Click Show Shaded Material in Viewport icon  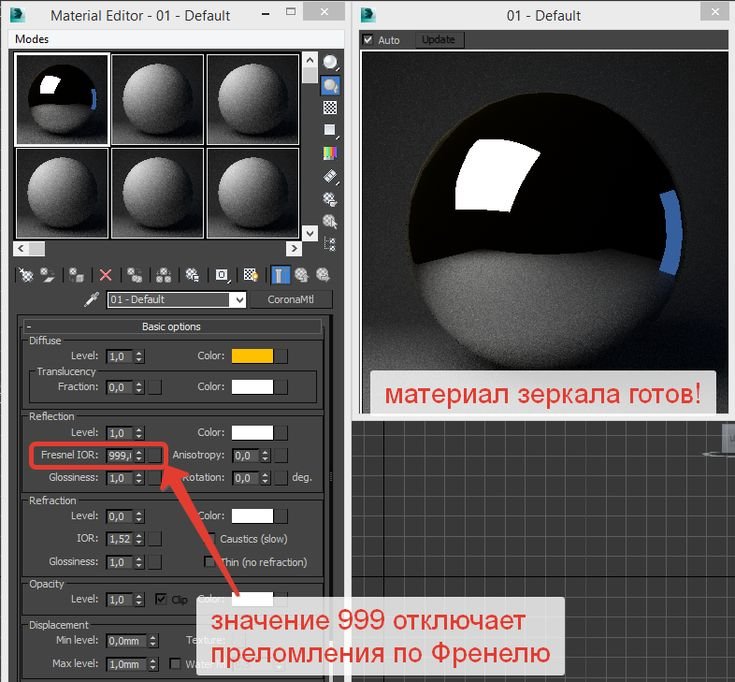click(250, 274)
